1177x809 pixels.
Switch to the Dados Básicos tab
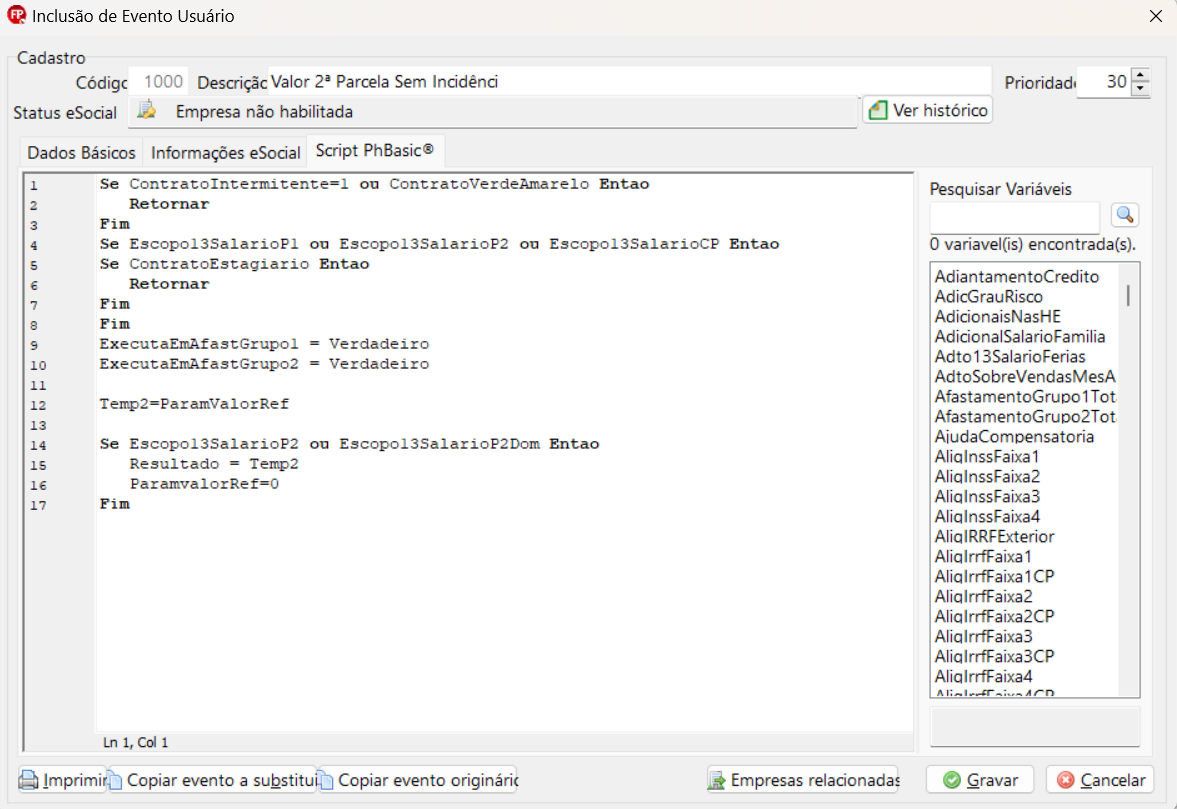click(x=81, y=152)
